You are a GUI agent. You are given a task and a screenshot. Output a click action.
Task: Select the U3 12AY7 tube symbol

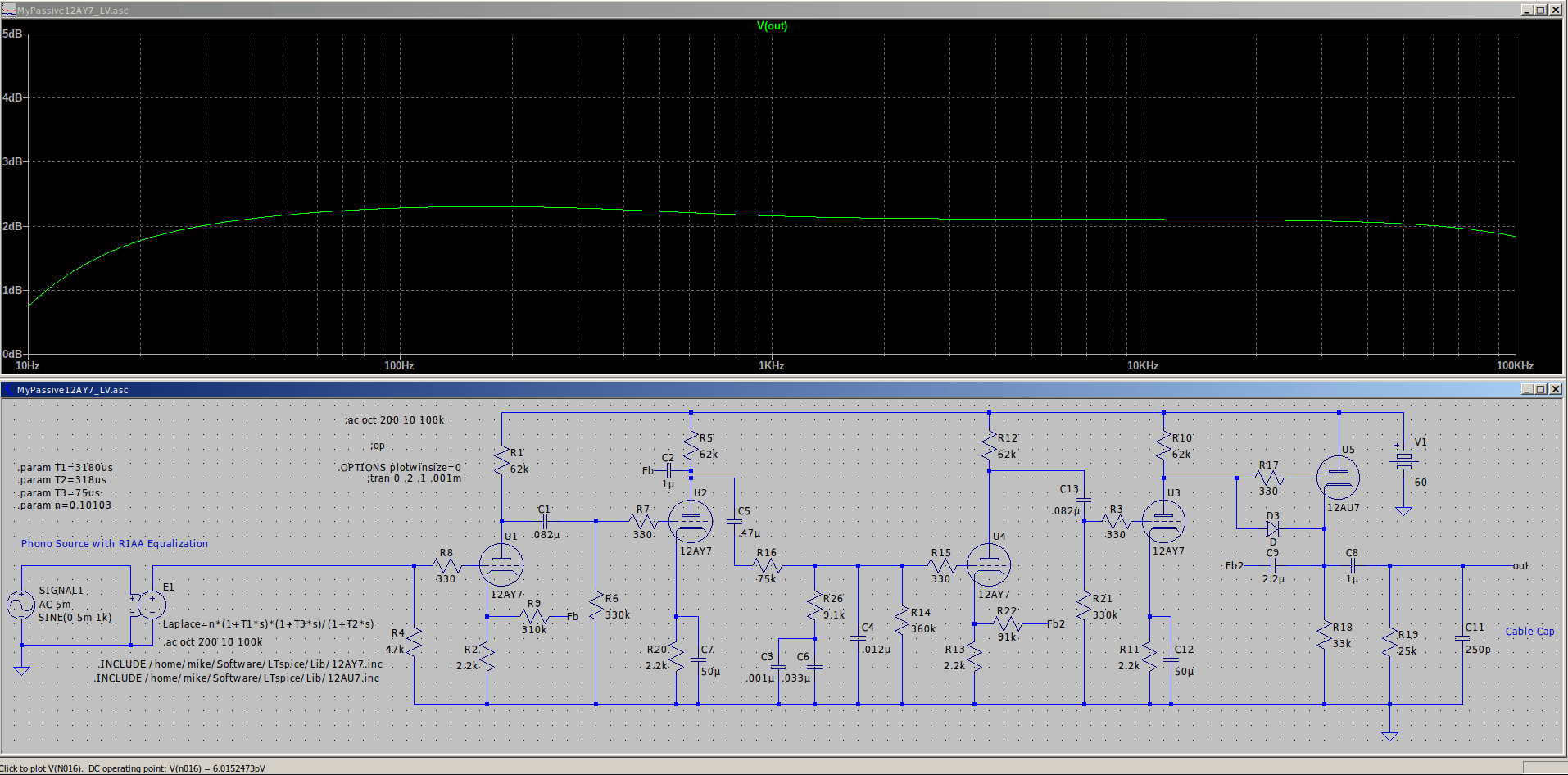click(x=1162, y=521)
